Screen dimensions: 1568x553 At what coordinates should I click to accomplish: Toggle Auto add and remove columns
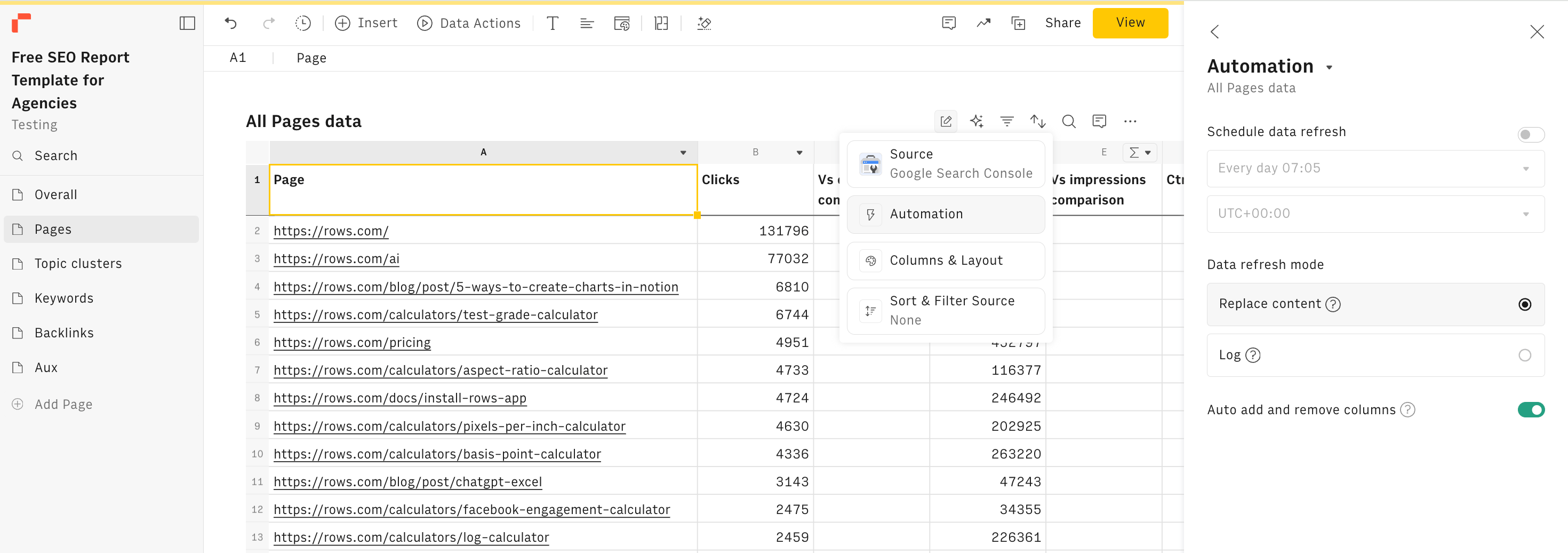click(1530, 410)
